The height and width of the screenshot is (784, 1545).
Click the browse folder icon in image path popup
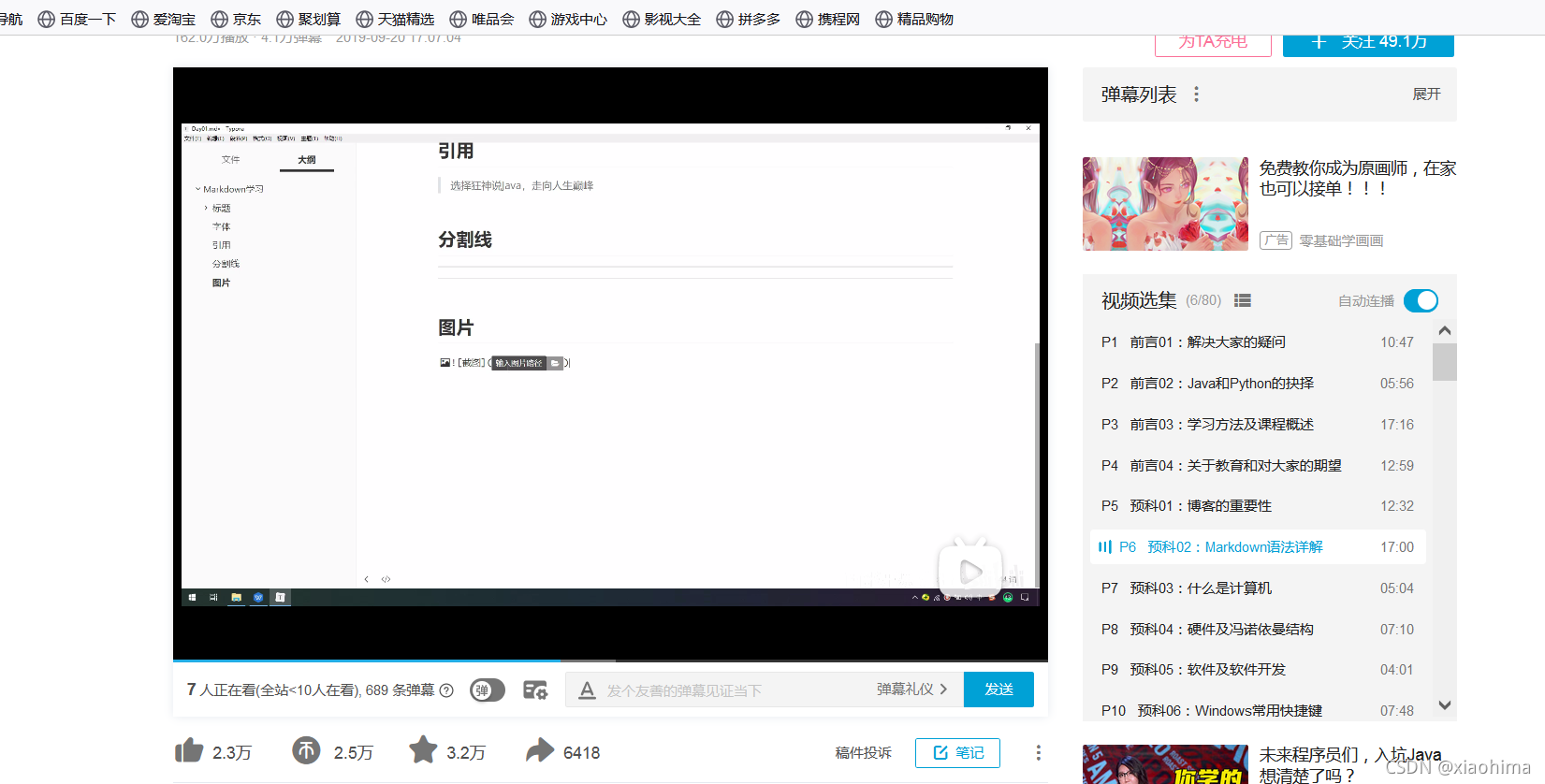555,363
